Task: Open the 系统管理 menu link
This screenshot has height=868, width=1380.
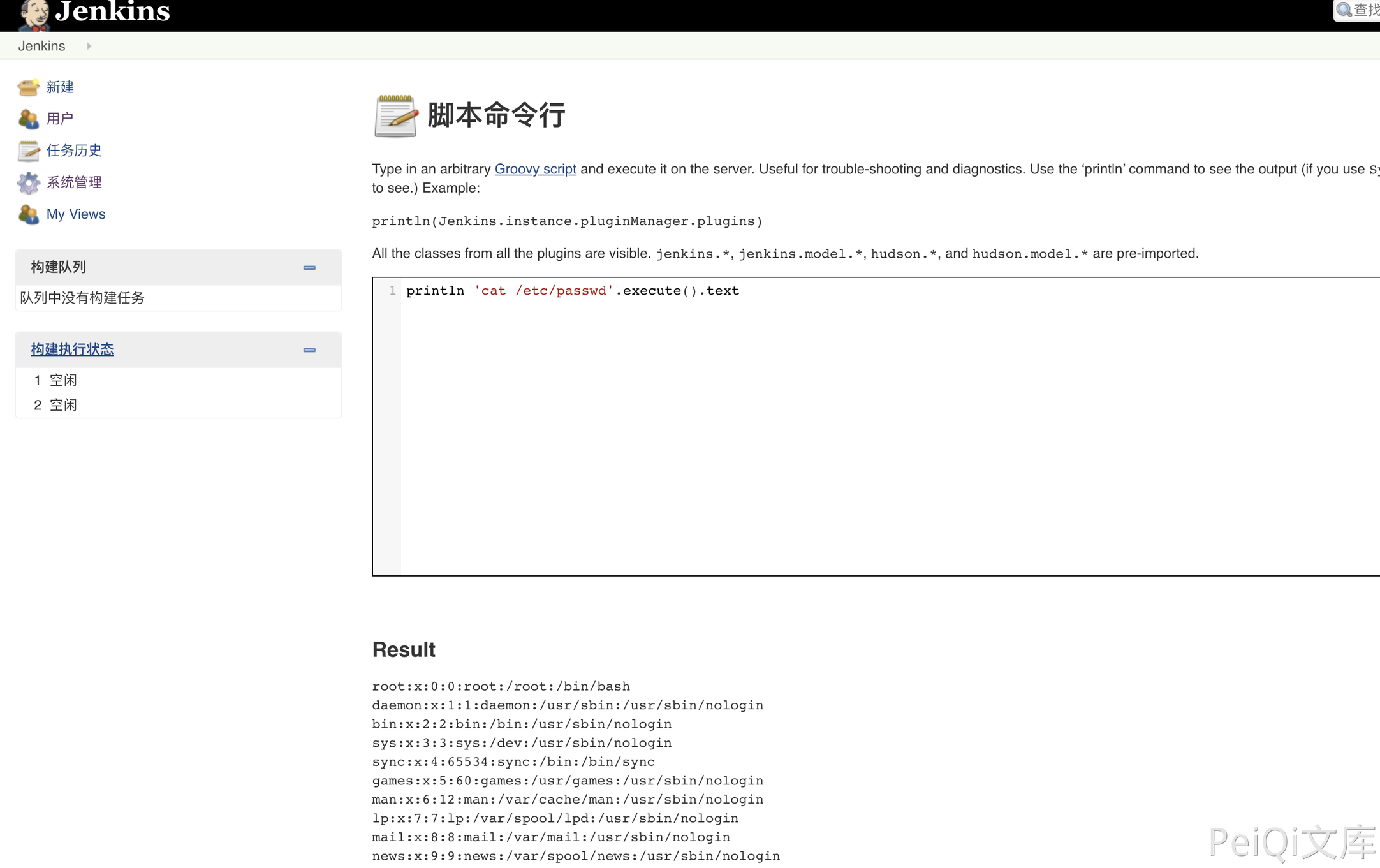Action: click(74, 182)
